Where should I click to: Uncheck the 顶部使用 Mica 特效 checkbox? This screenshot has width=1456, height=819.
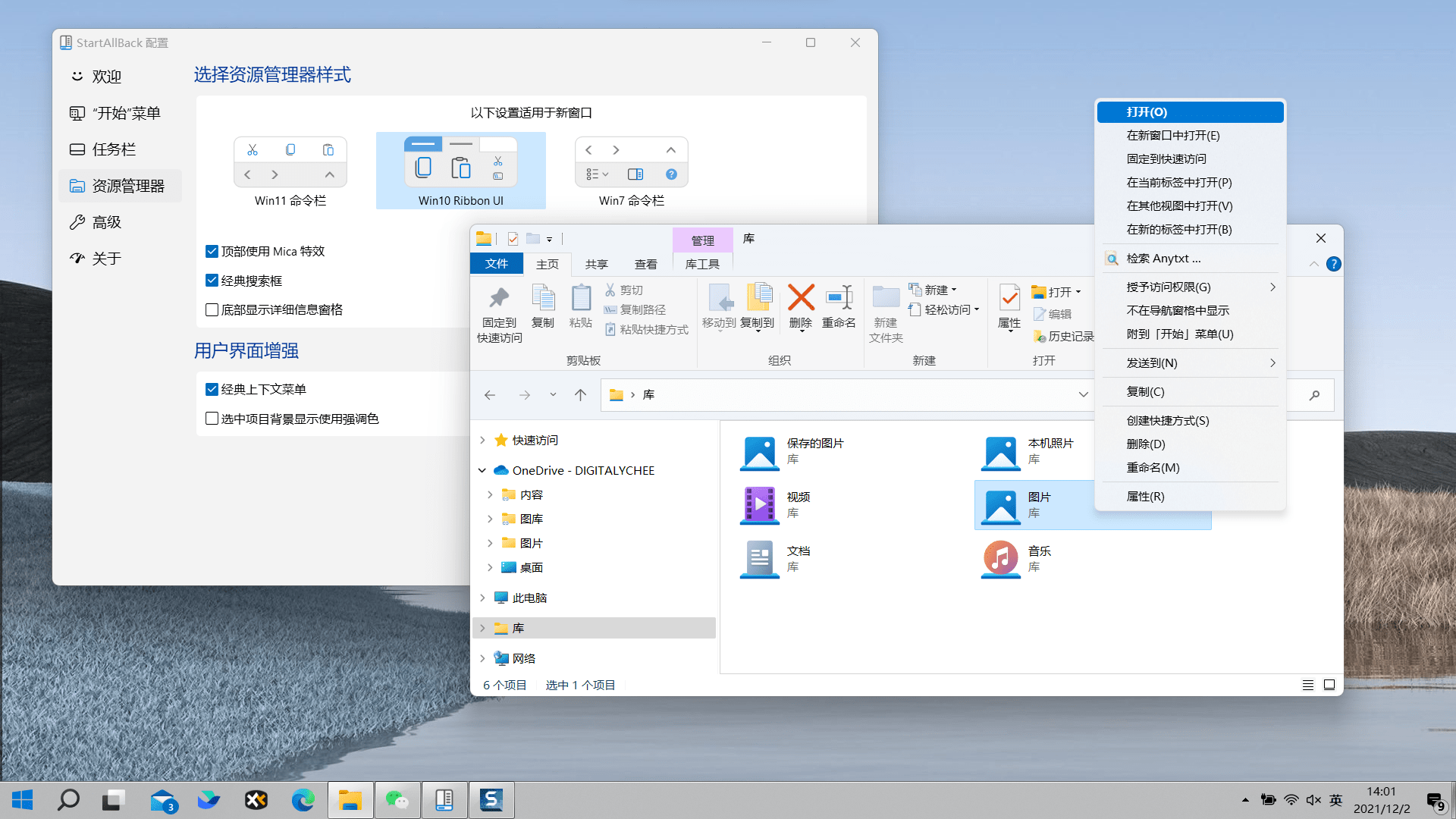212,252
